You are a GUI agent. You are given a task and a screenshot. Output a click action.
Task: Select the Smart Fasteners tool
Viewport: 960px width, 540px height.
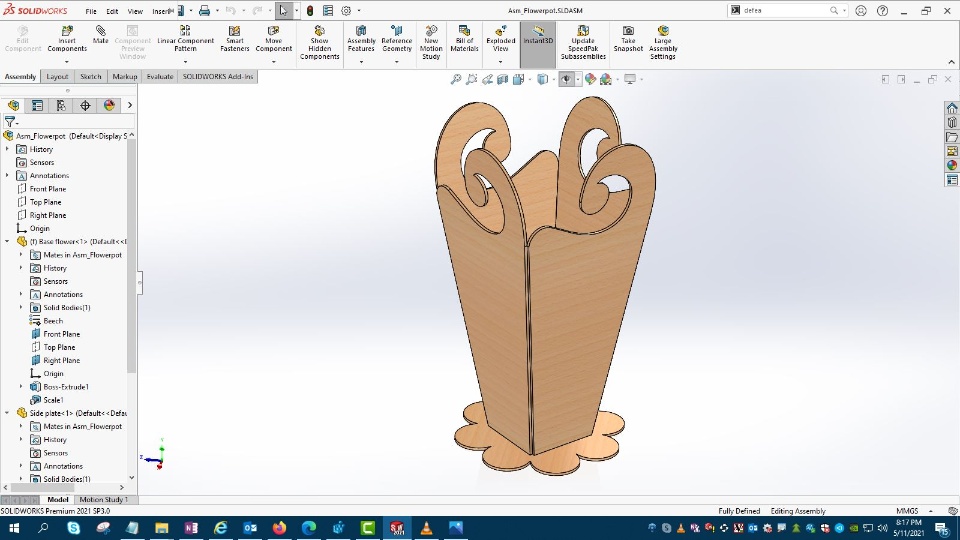234,39
